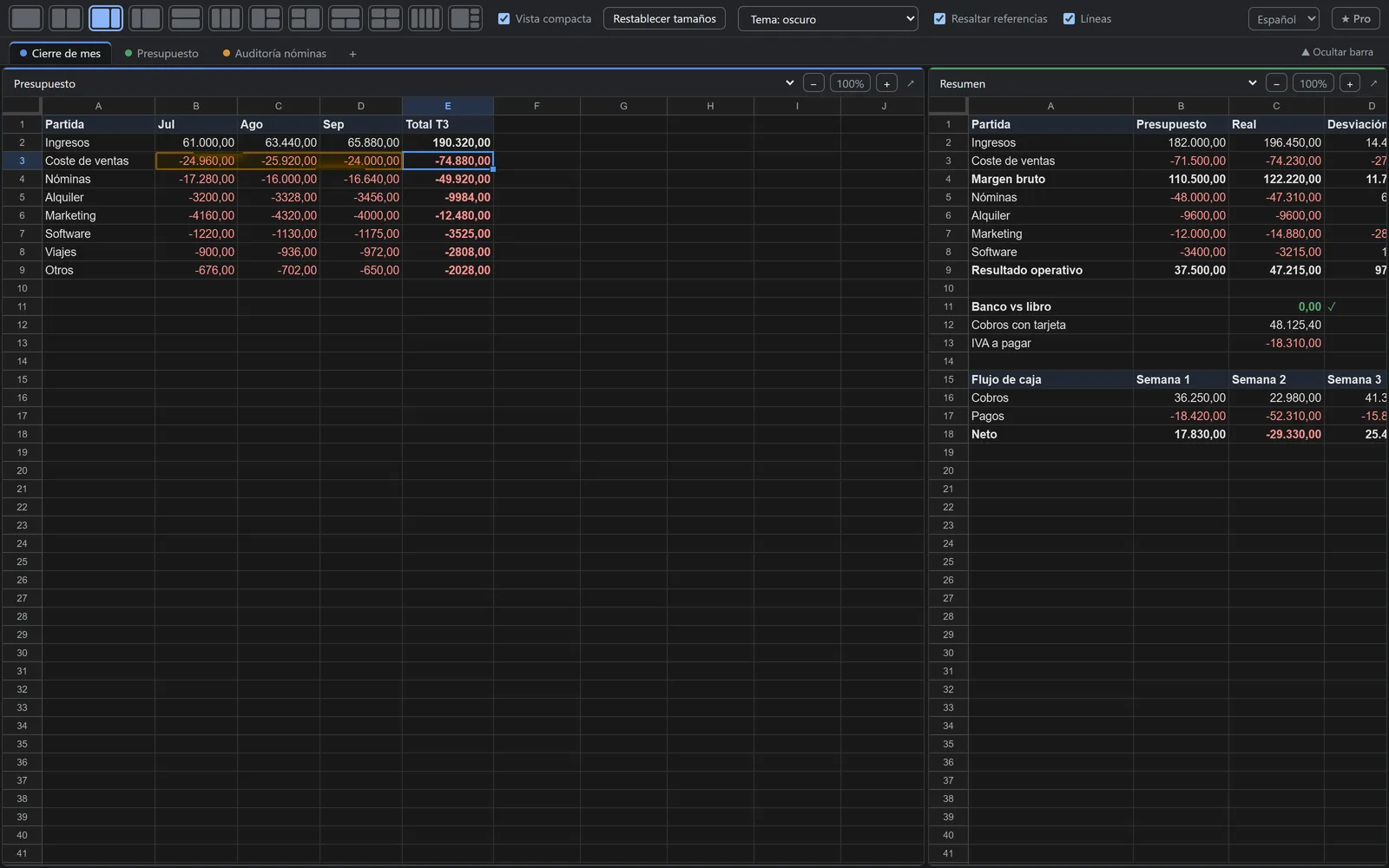This screenshot has width=1389, height=868.
Task: Pick layout with one large and three small panes
Action: tap(465, 18)
